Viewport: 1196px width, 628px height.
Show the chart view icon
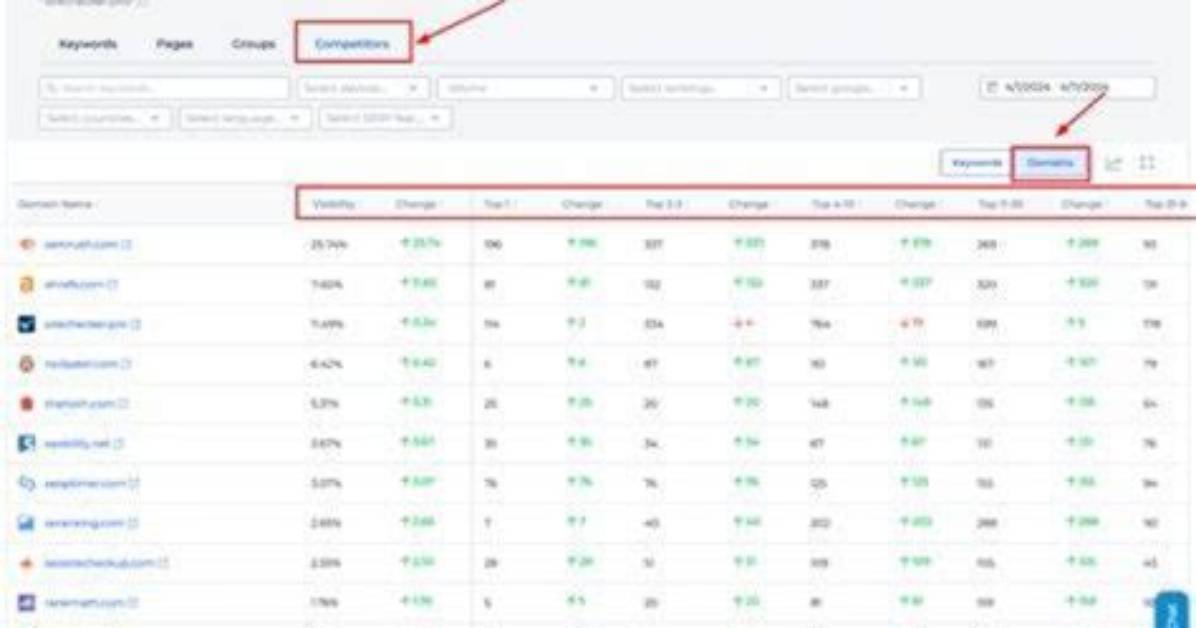[1114, 163]
